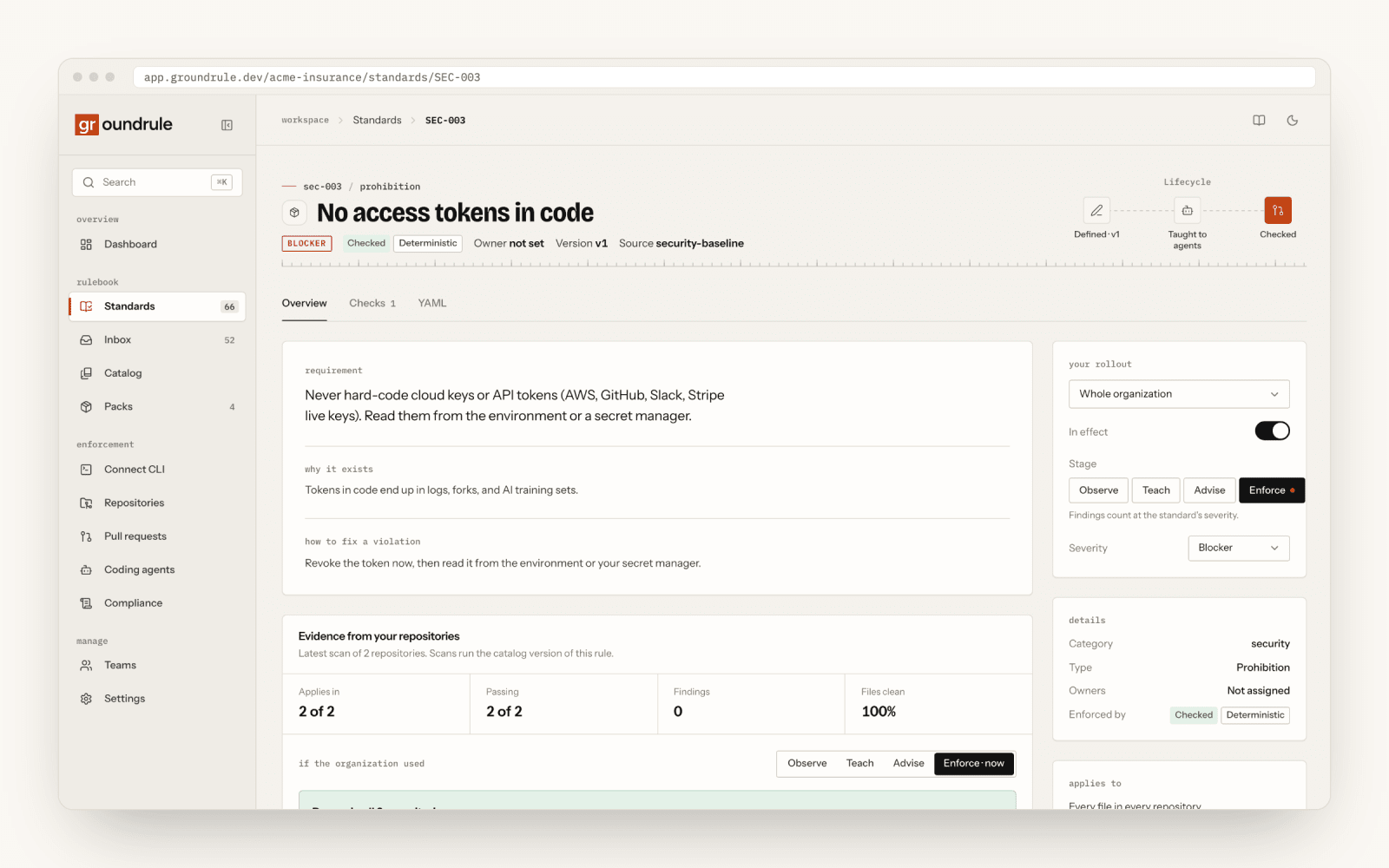The width and height of the screenshot is (1389, 868).
Task: Click the Catalog icon in sidebar
Action: [x=86, y=373]
